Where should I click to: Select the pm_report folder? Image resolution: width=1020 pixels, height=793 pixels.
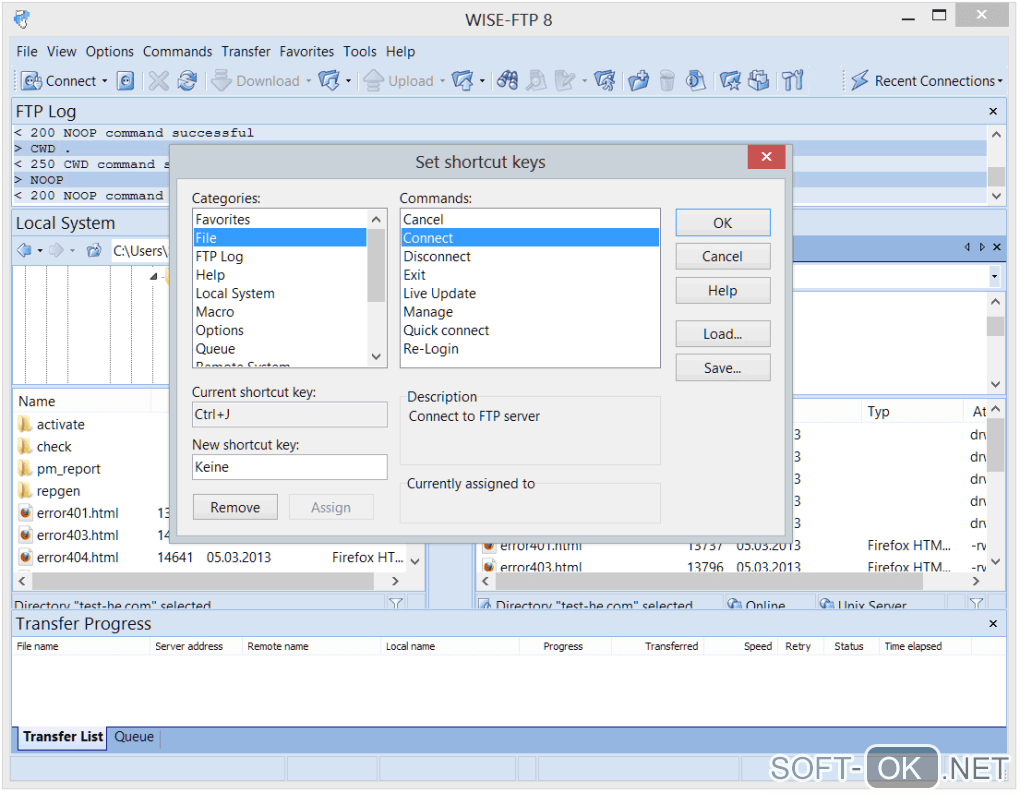point(59,469)
